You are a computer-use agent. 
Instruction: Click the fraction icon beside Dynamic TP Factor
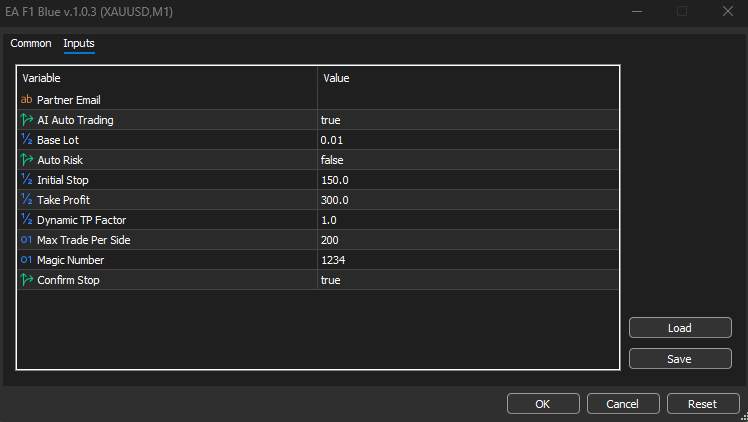26,220
